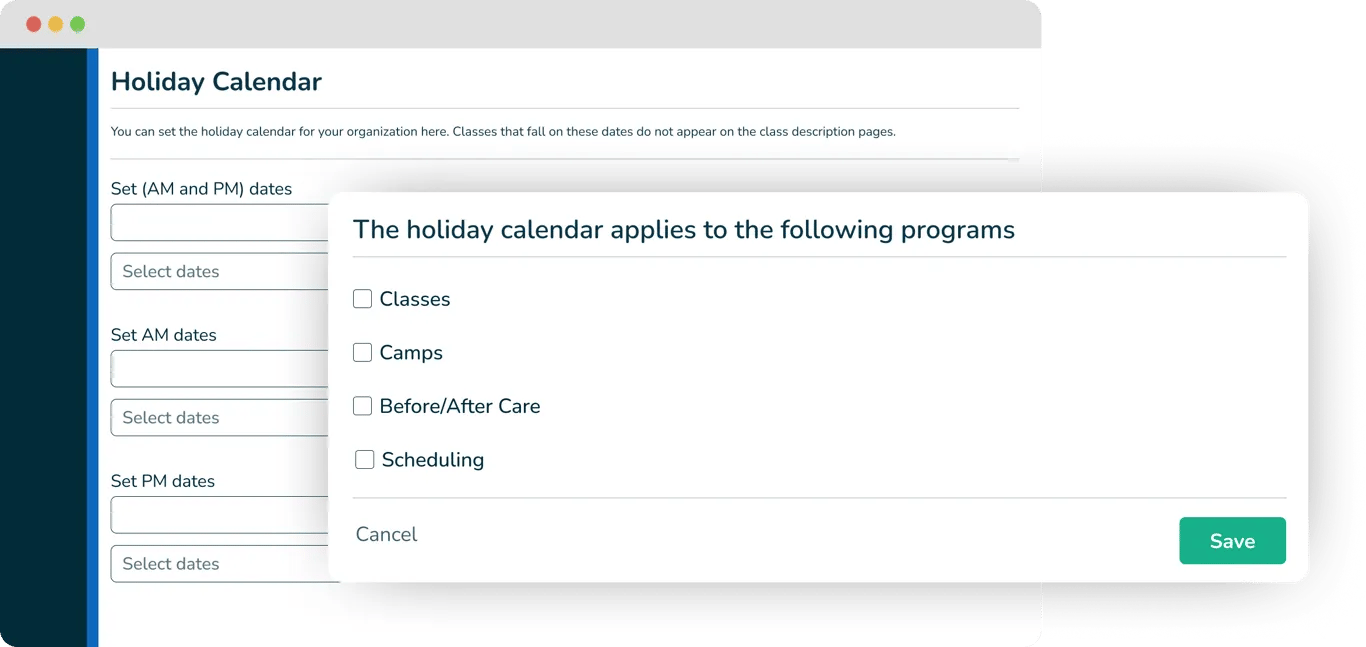1366x647 pixels.
Task: Open Select dates picker under Set PM dates
Action: click(220, 564)
